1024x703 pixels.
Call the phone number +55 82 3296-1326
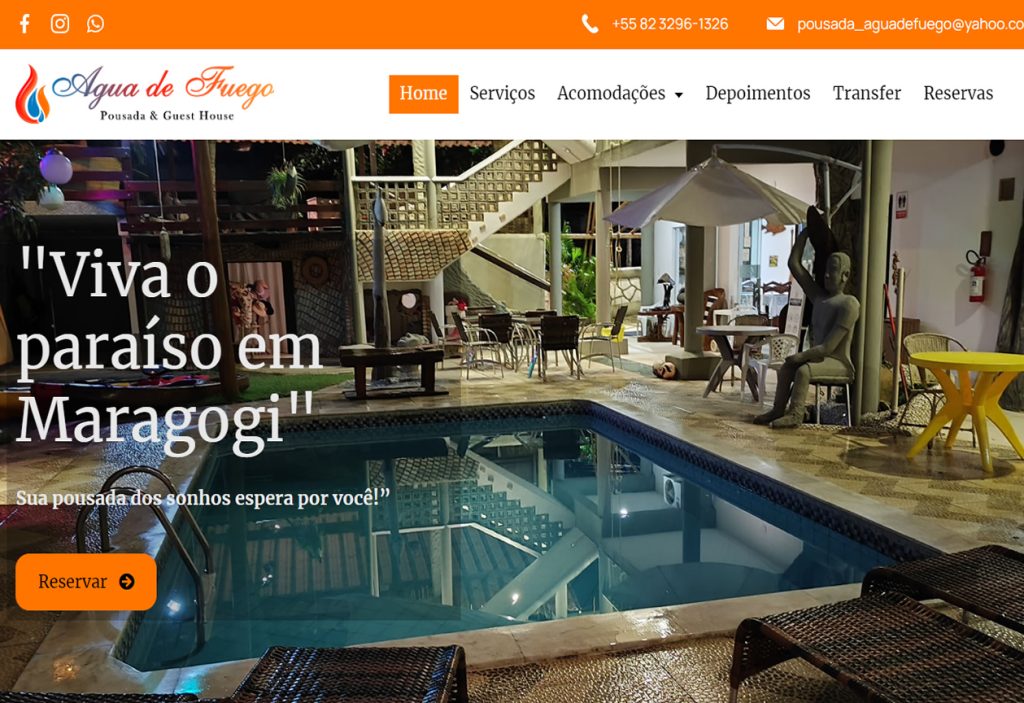click(670, 24)
